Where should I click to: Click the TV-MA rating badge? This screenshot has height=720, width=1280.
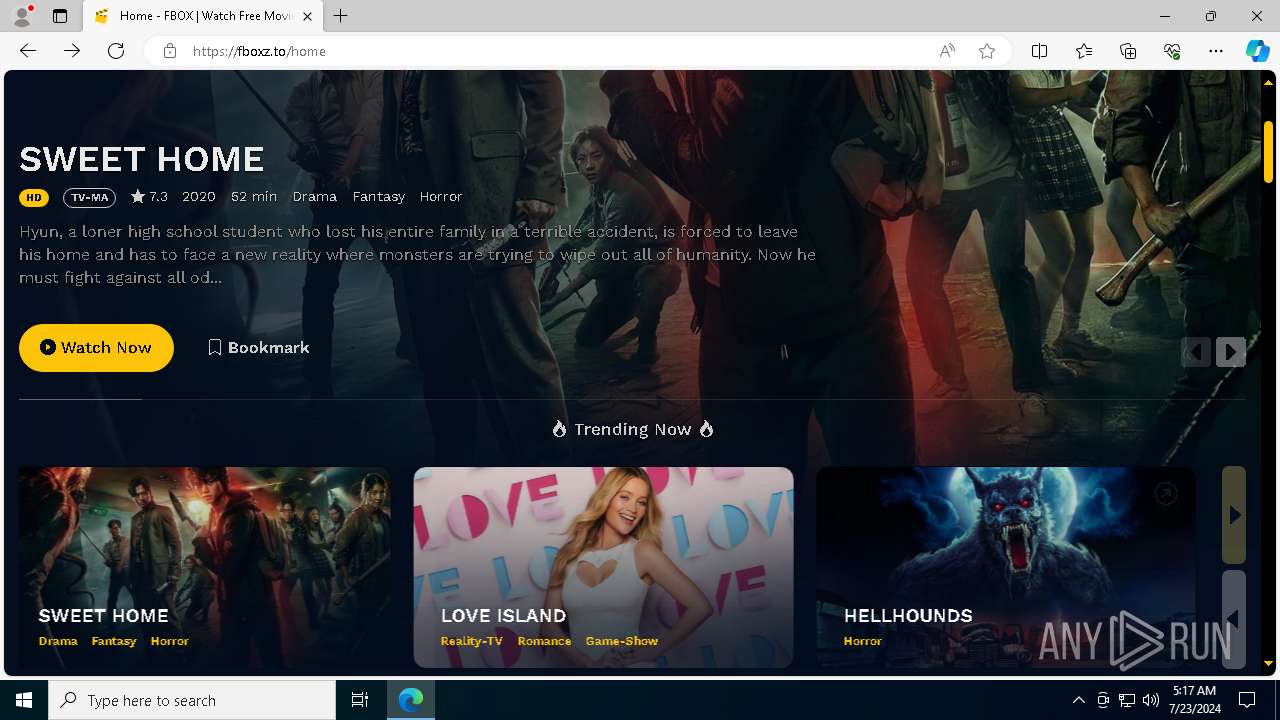89,197
